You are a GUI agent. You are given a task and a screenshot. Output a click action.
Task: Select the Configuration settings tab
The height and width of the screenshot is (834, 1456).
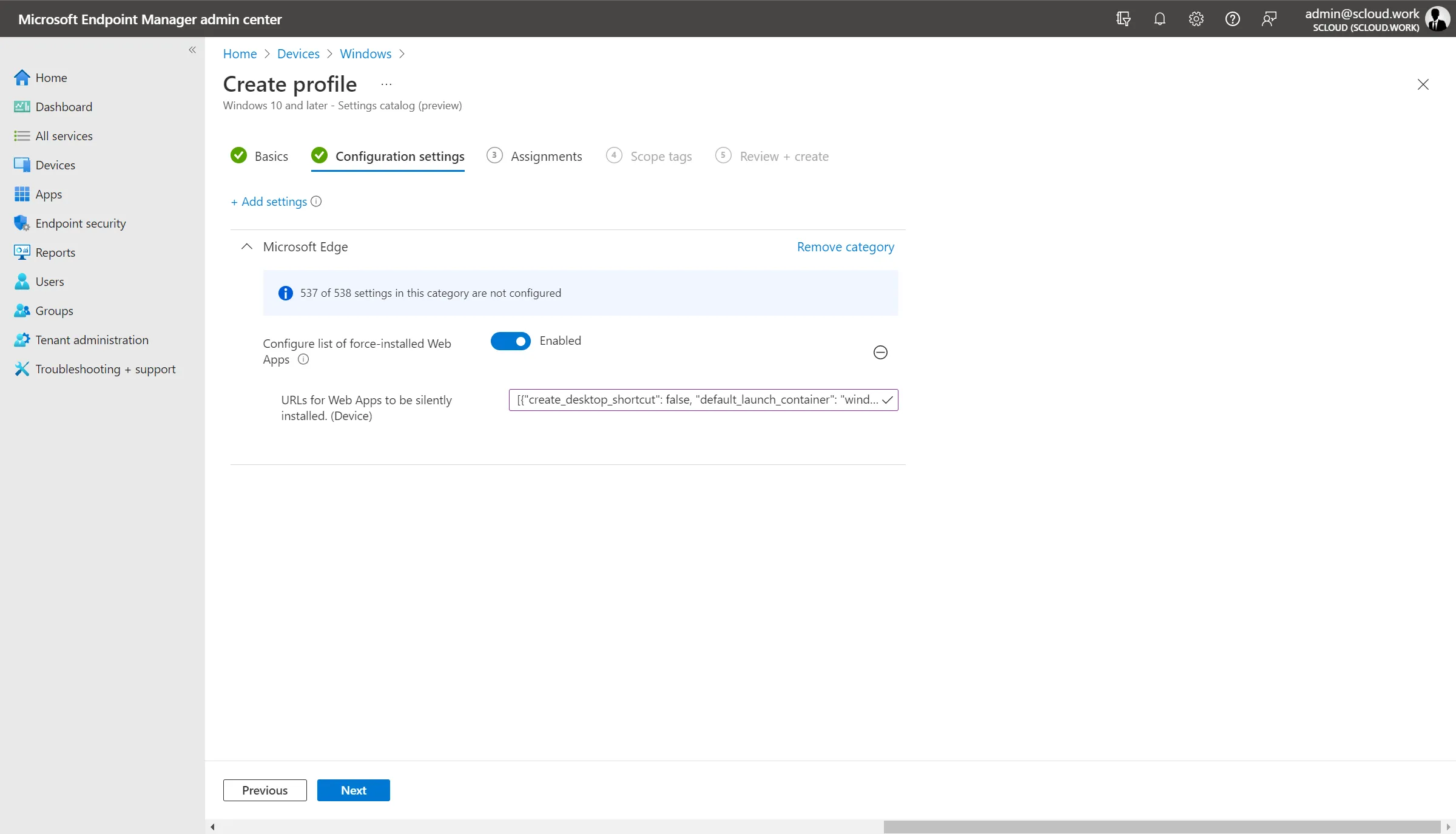click(388, 157)
